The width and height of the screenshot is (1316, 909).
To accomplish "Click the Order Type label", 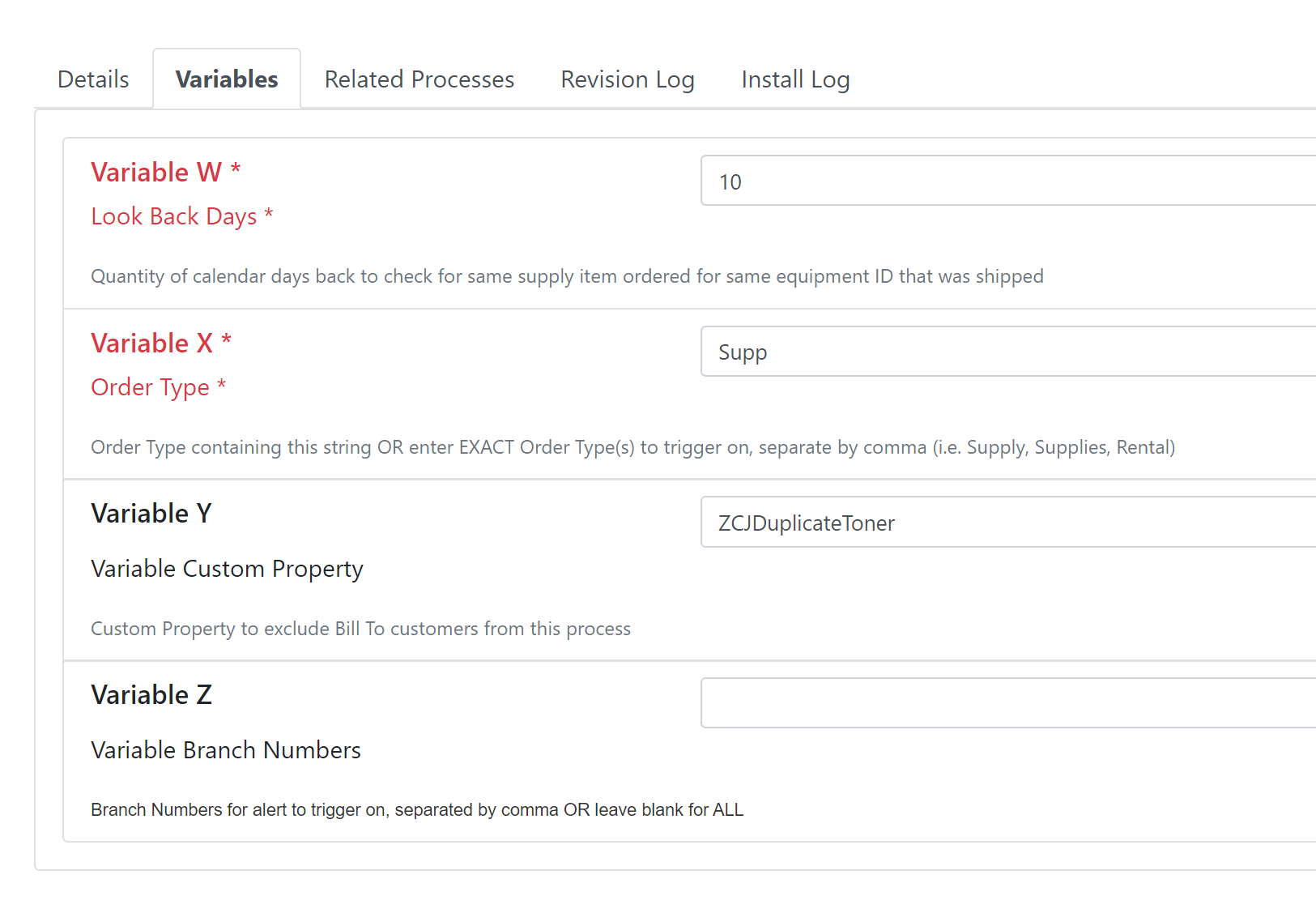I will (159, 388).
